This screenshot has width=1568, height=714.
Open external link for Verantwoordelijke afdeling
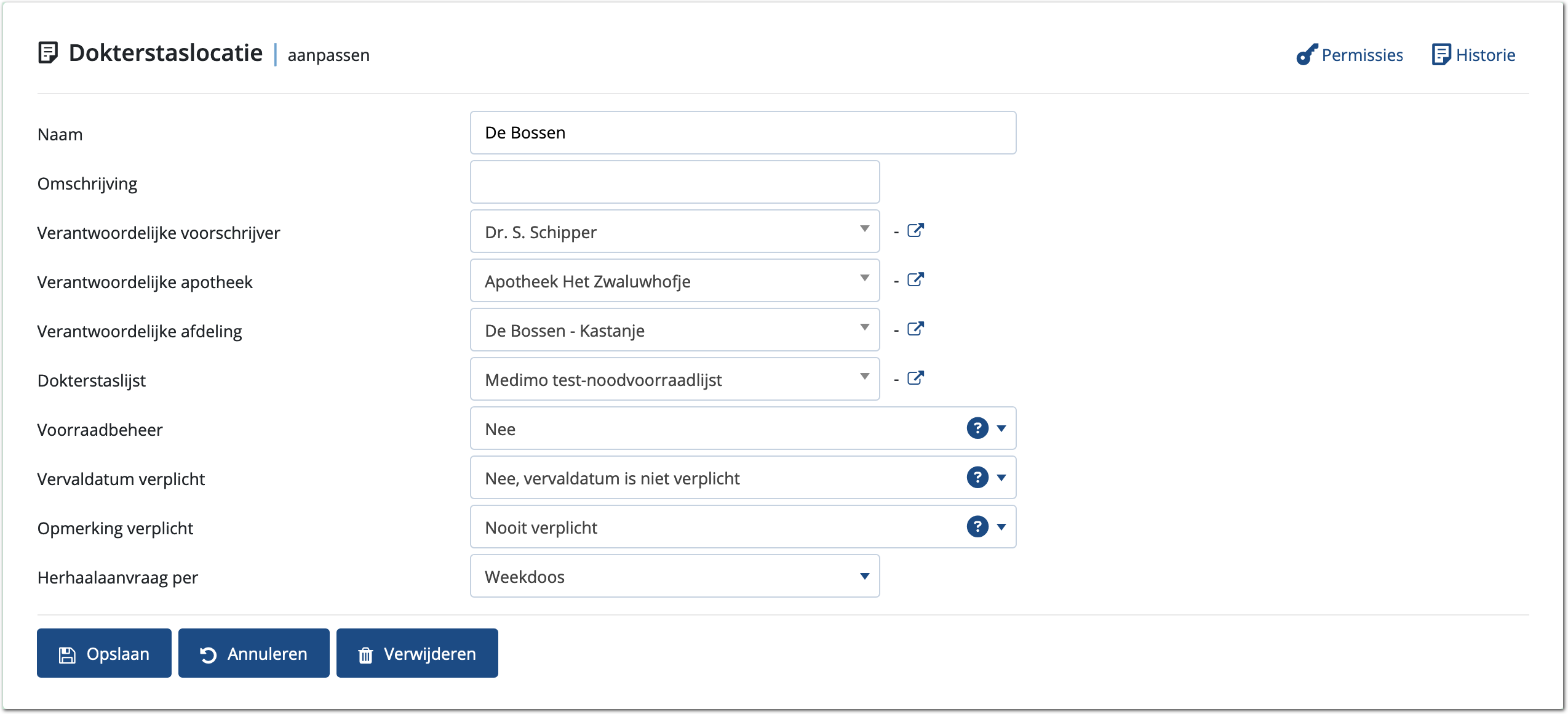[x=915, y=329]
